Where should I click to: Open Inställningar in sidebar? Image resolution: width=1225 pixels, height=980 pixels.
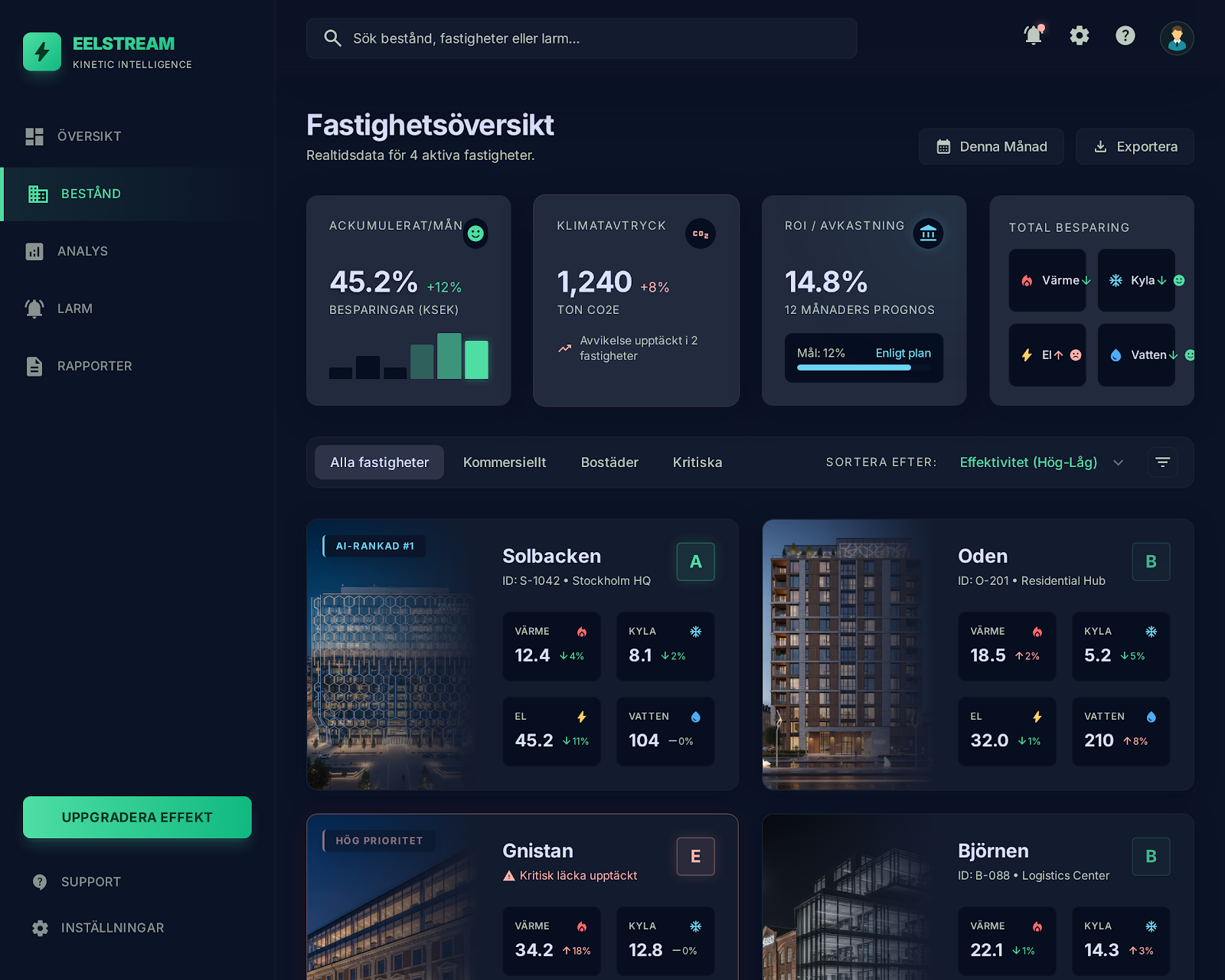[x=137, y=928]
